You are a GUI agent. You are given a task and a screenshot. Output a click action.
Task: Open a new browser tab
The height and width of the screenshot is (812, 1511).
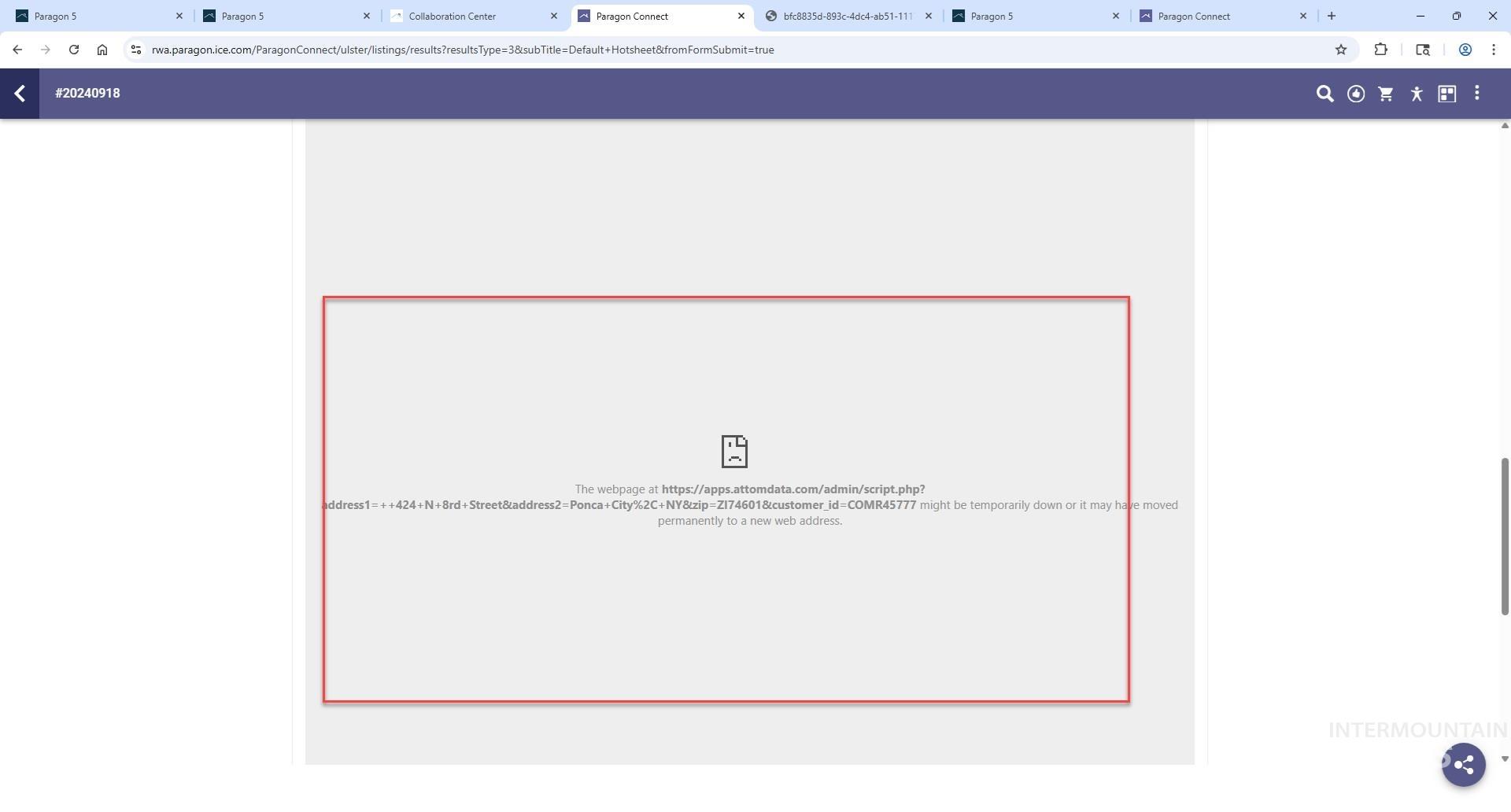click(x=1332, y=16)
